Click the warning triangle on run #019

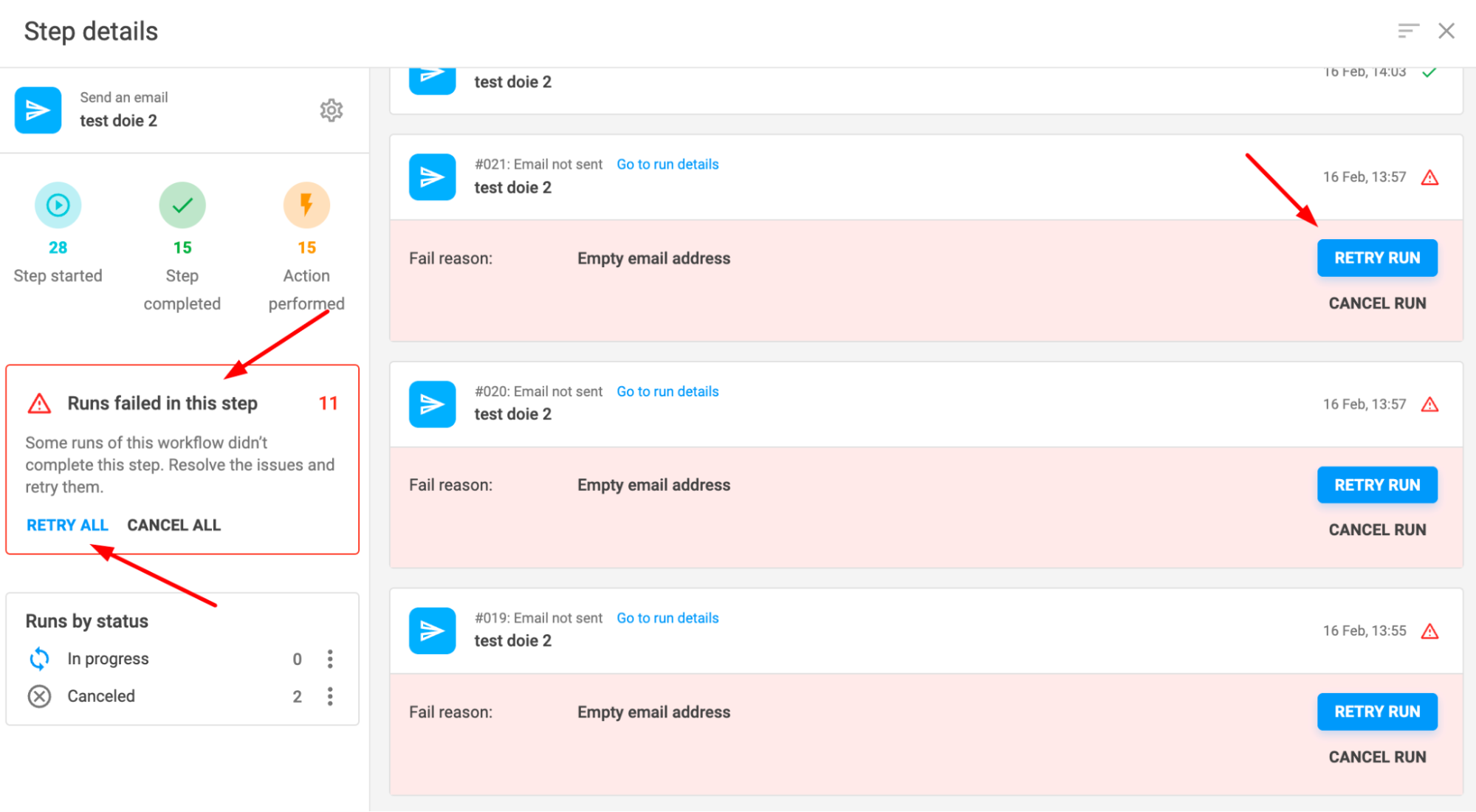[x=1430, y=631]
